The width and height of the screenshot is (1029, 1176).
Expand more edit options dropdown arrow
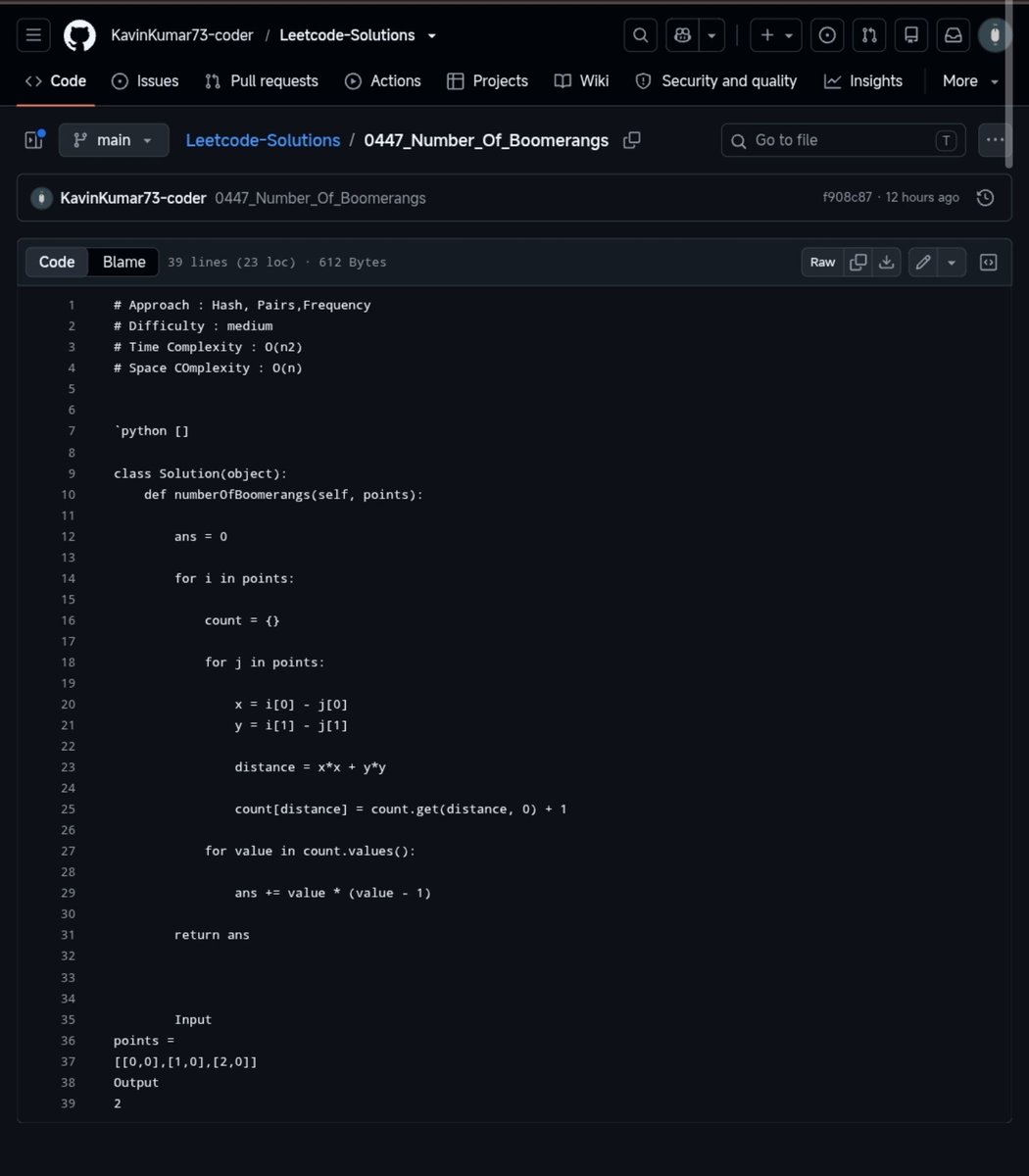(953, 262)
